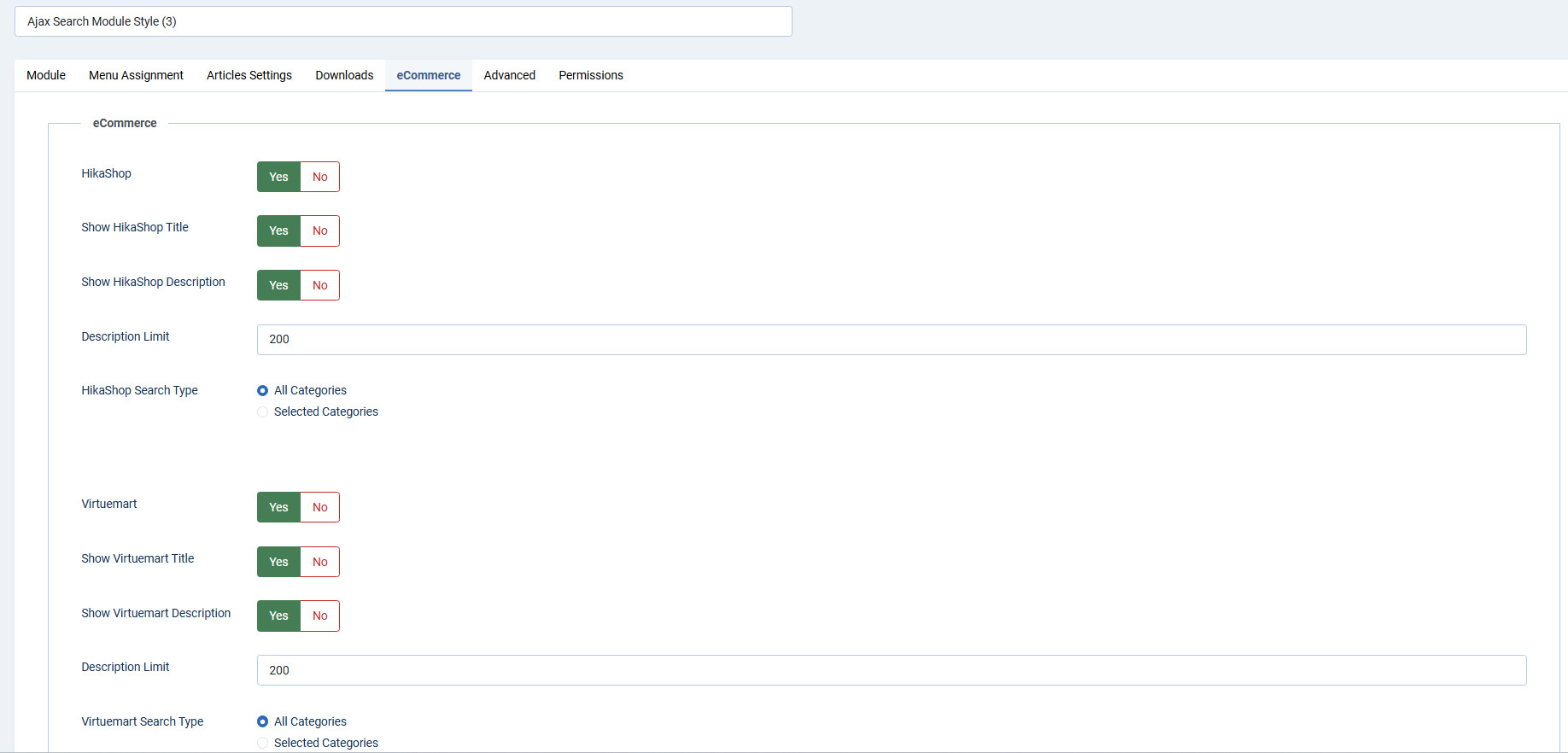Set Show HikaShop Title to No

coord(319,231)
